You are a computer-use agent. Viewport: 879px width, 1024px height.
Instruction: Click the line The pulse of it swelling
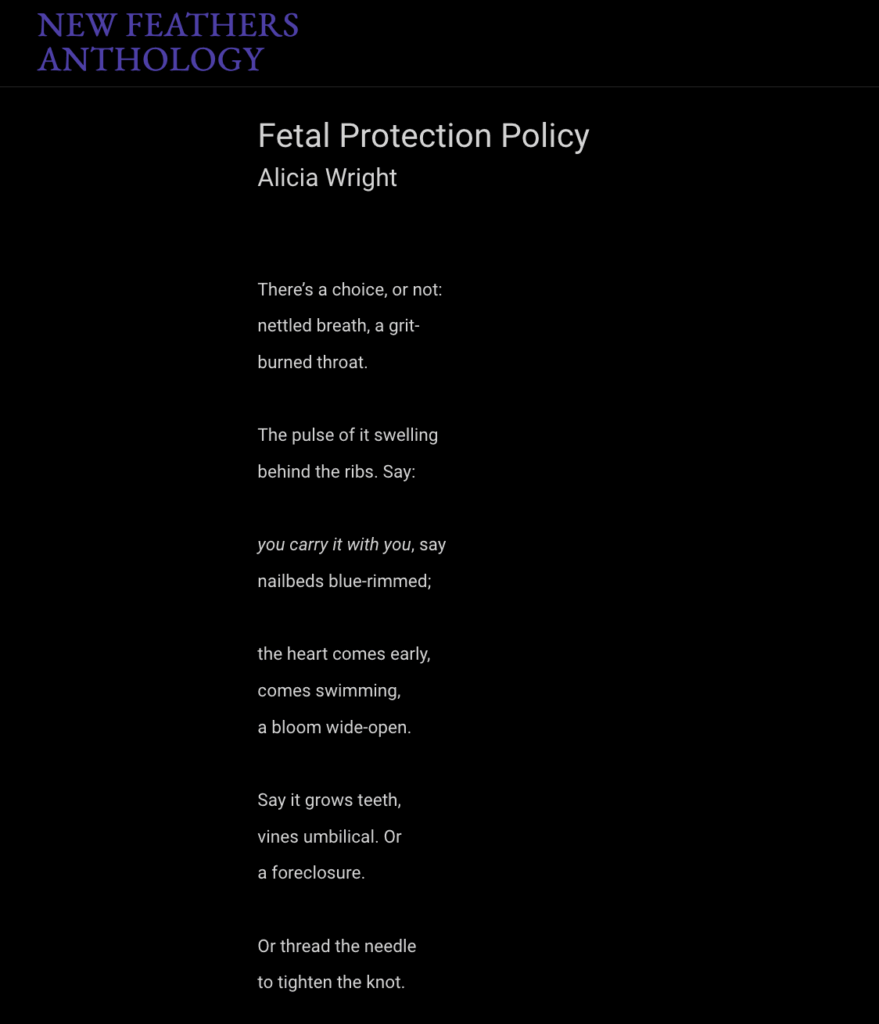pos(347,435)
